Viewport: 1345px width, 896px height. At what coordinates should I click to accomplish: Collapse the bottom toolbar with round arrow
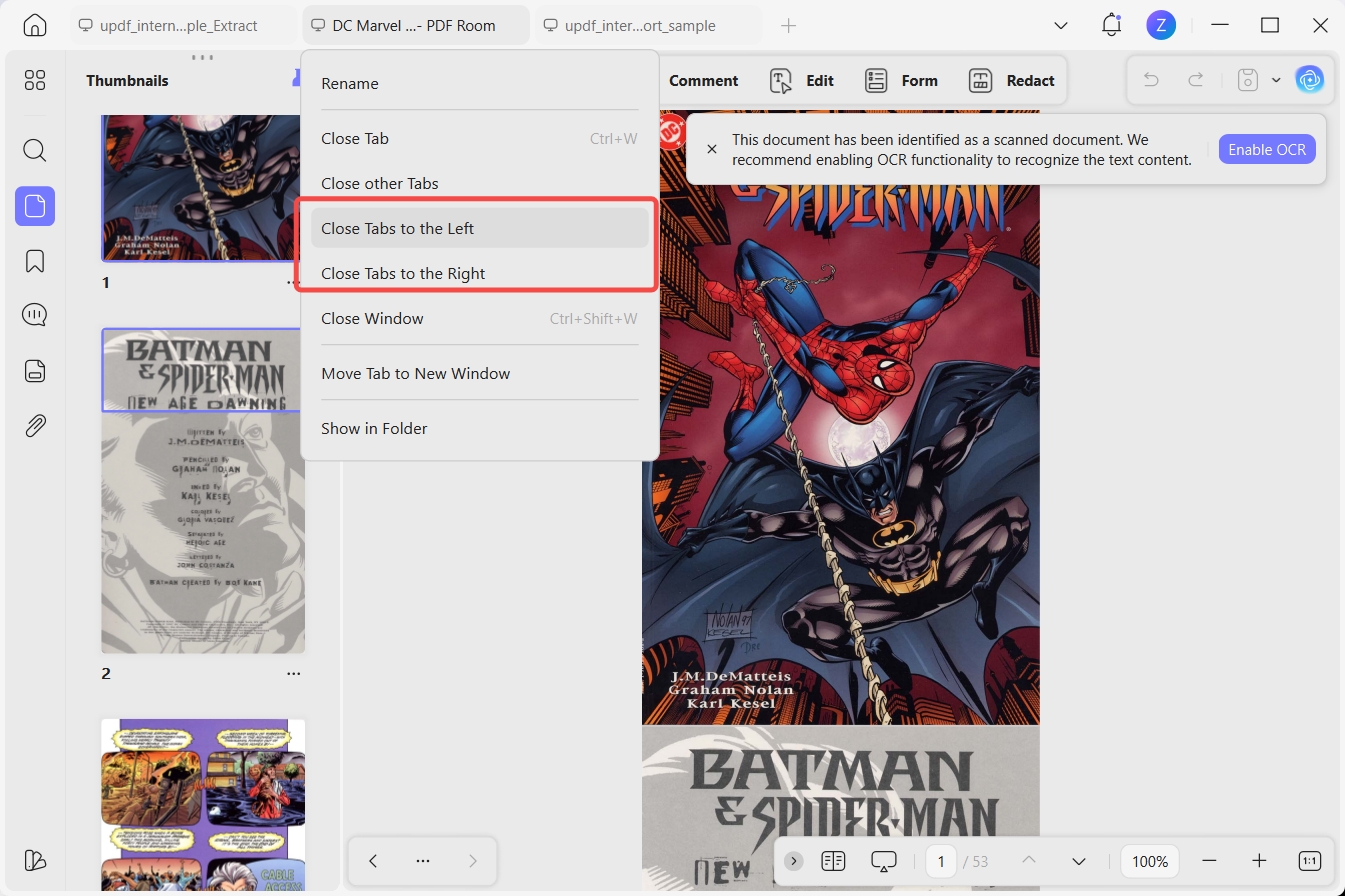point(794,861)
